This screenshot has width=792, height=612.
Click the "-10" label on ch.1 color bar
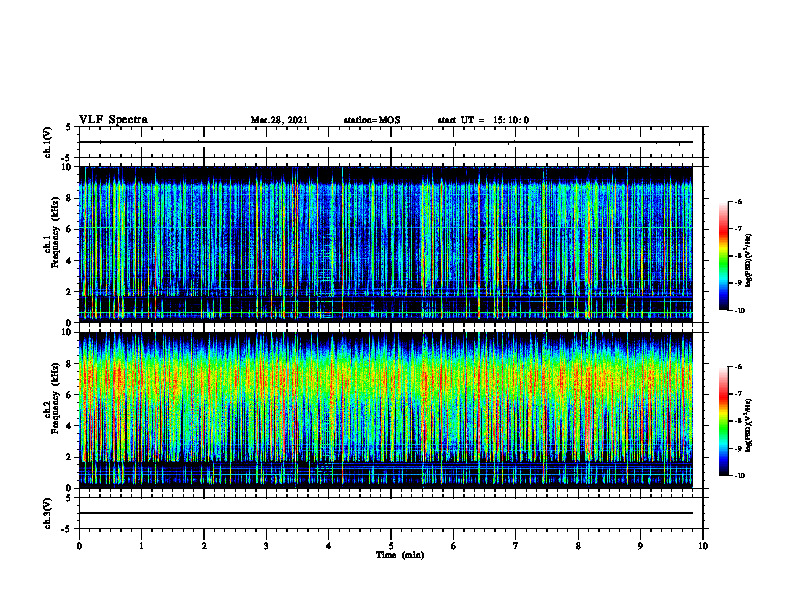pos(739,310)
